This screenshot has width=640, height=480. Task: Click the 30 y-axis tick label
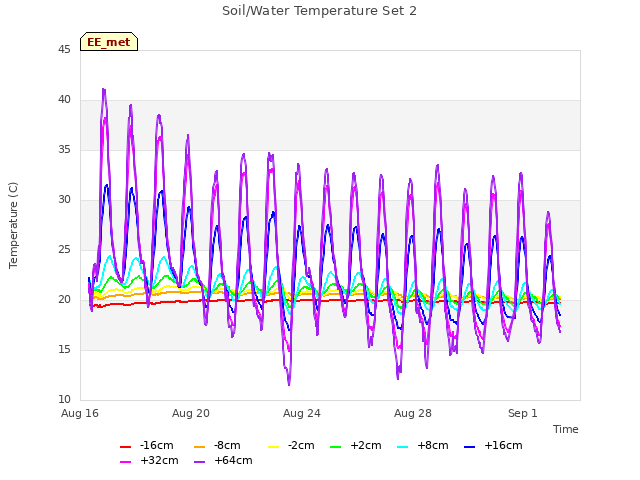click(64, 200)
